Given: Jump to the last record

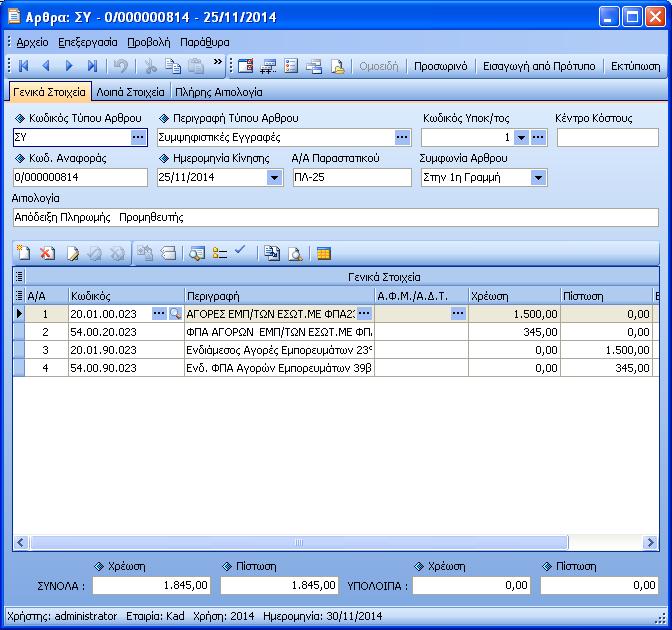Looking at the screenshot, I should point(92,66).
